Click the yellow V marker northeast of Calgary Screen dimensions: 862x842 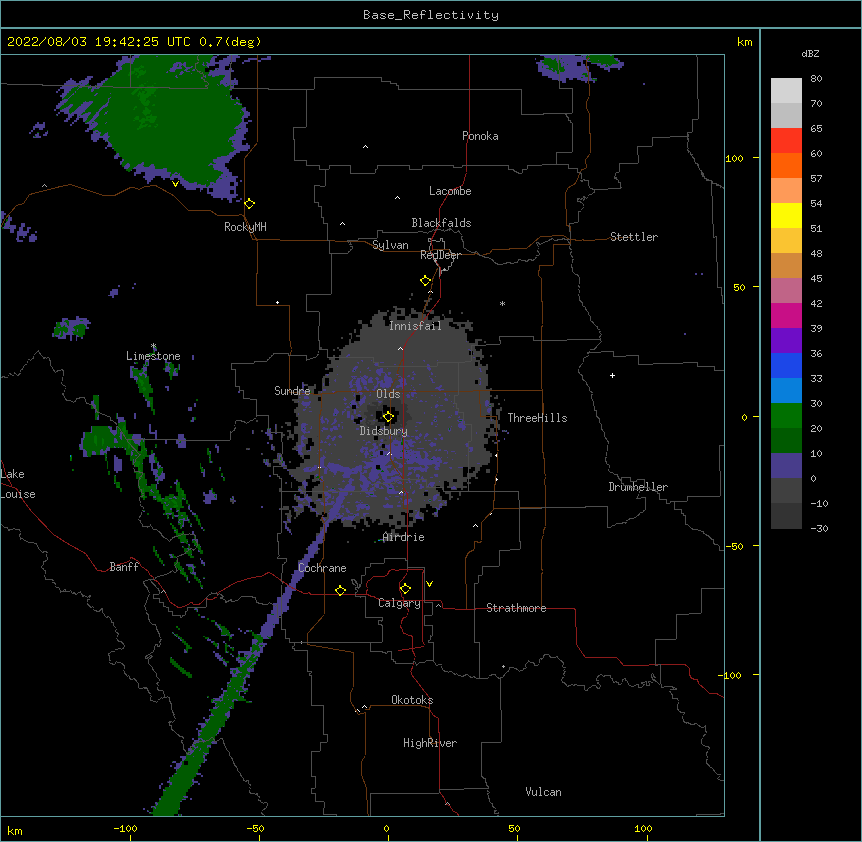[x=429, y=584]
